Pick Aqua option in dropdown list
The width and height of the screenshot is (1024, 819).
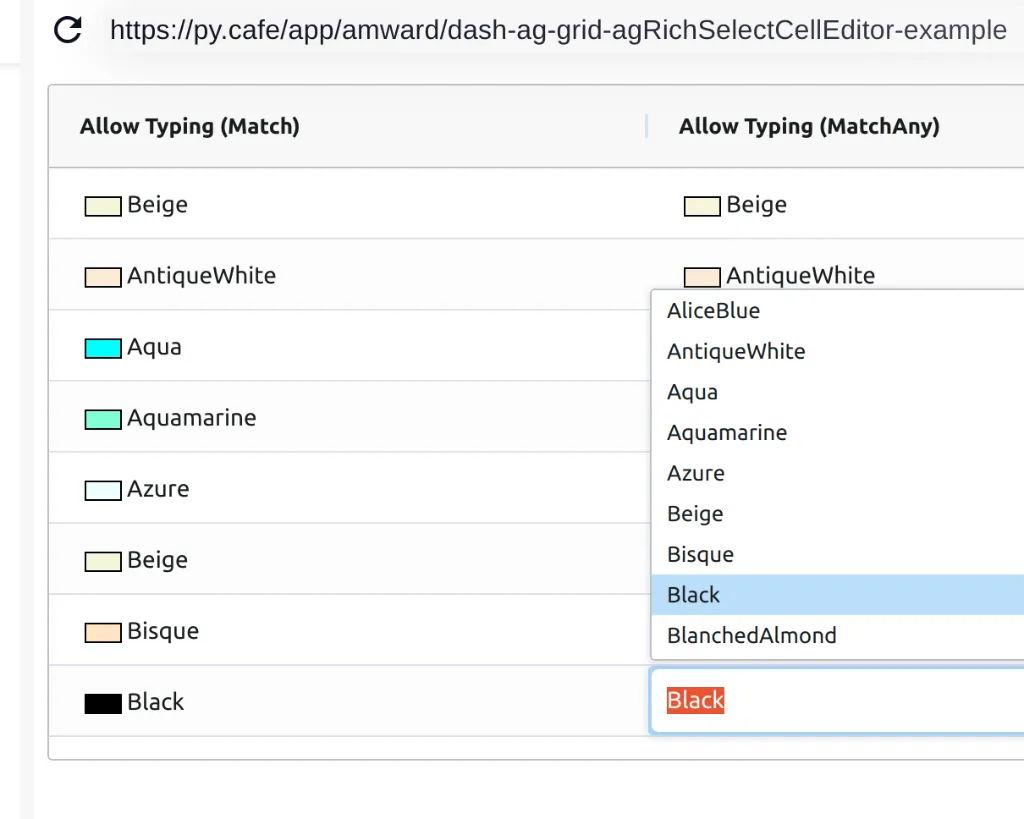[x=692, y=392]
